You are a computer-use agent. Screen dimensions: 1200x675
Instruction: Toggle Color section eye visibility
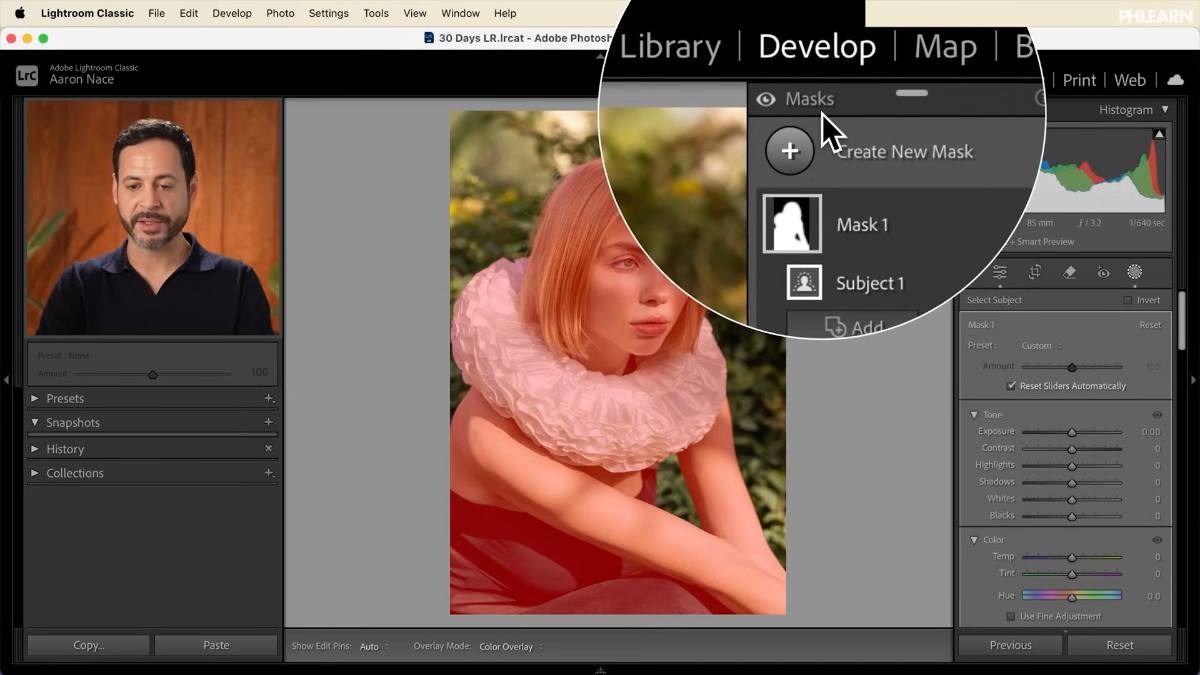(1157, 540)
